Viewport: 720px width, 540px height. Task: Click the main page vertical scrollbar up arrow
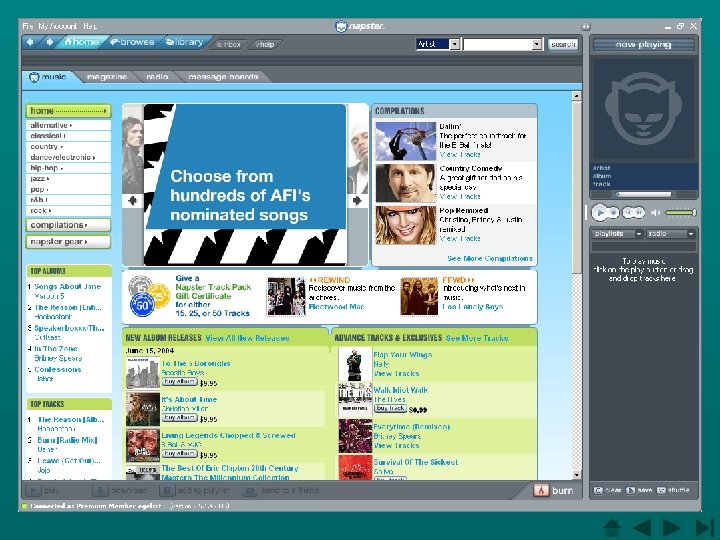pyautogui.click(x=576, y=96)
